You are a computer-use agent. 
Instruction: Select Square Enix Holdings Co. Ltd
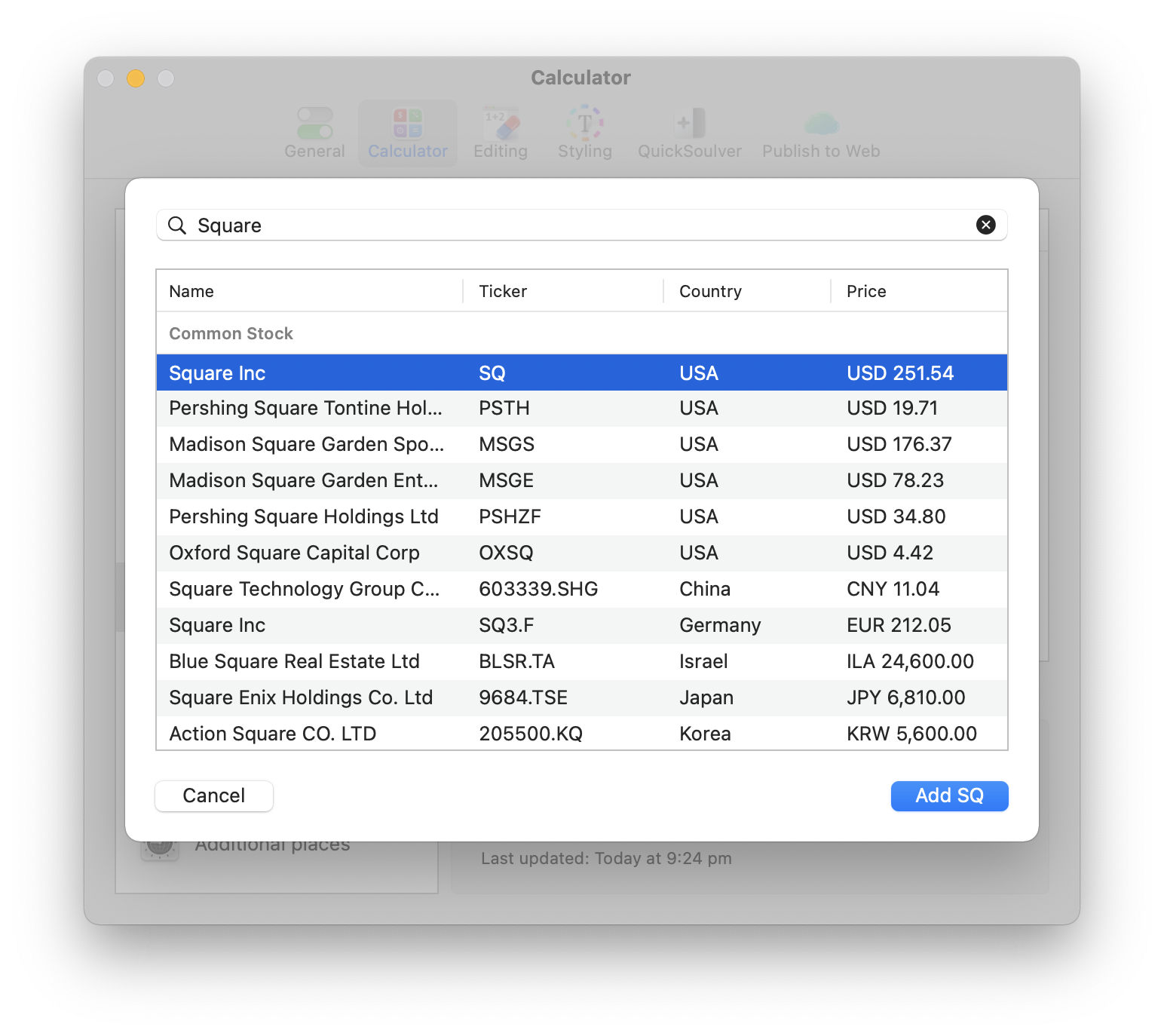tap(581, 697)
